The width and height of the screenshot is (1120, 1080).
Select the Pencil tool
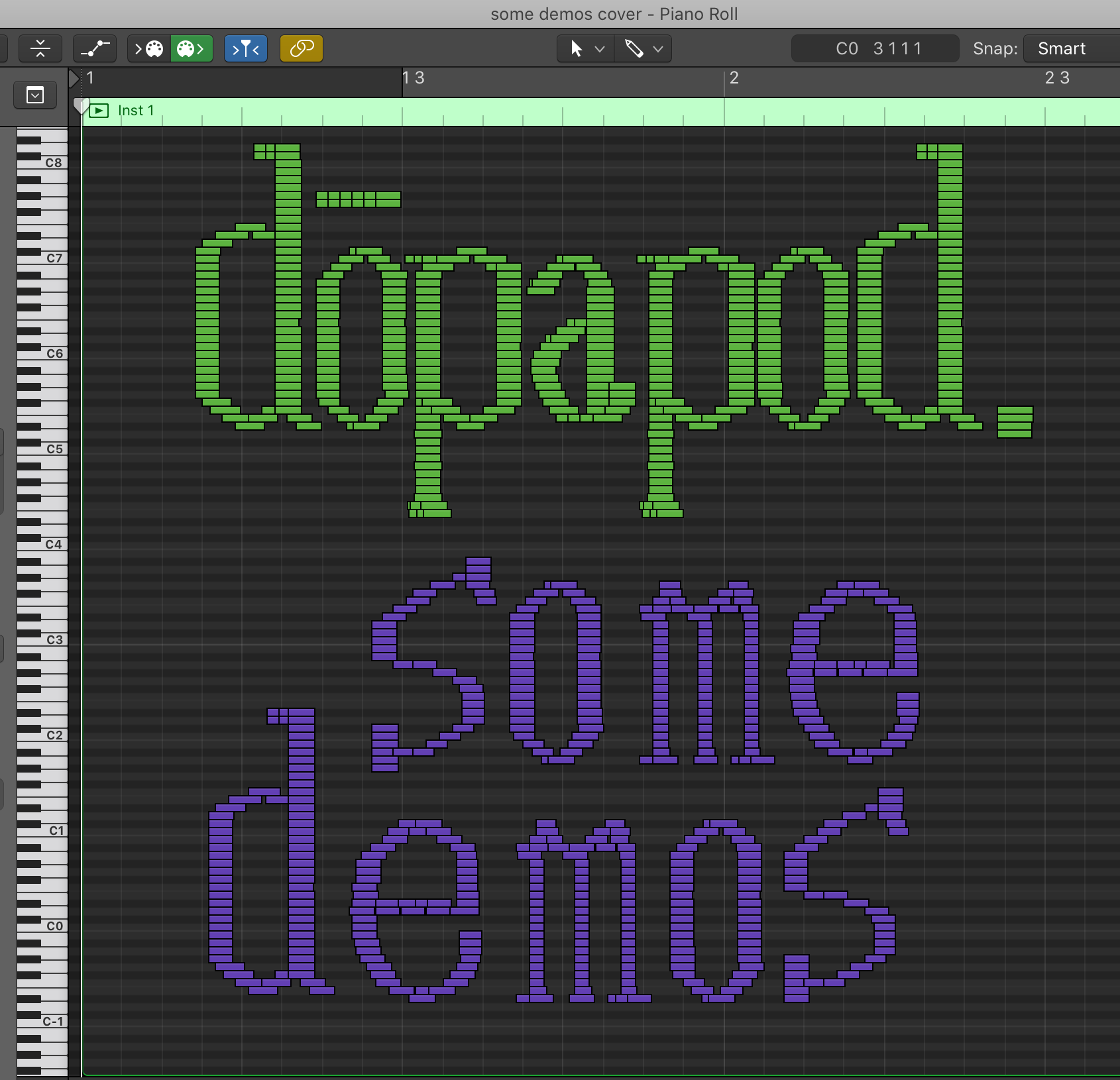pyautogui.click(x=634, y=48)
